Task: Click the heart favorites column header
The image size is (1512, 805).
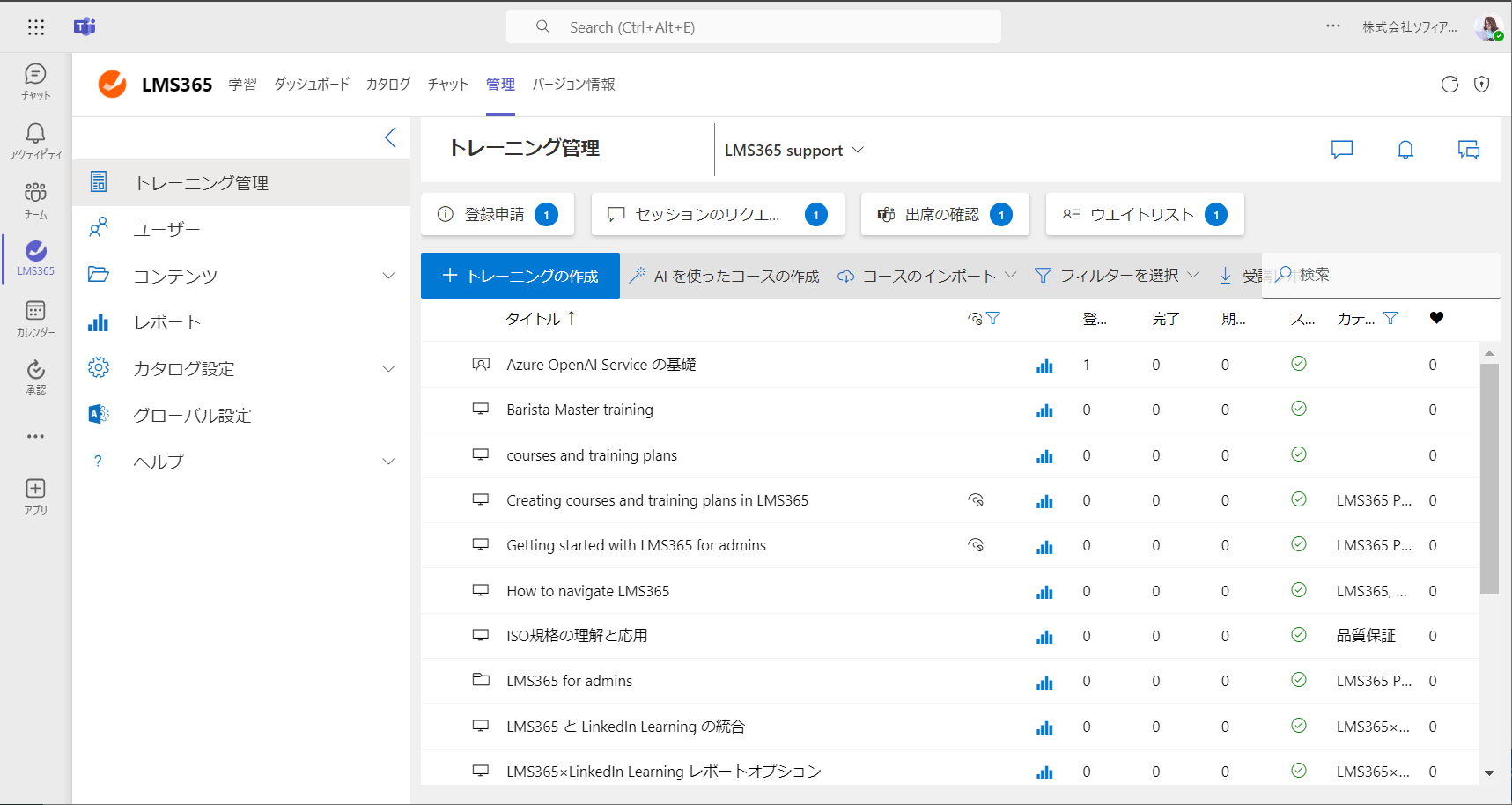Action: [1436, 318]
